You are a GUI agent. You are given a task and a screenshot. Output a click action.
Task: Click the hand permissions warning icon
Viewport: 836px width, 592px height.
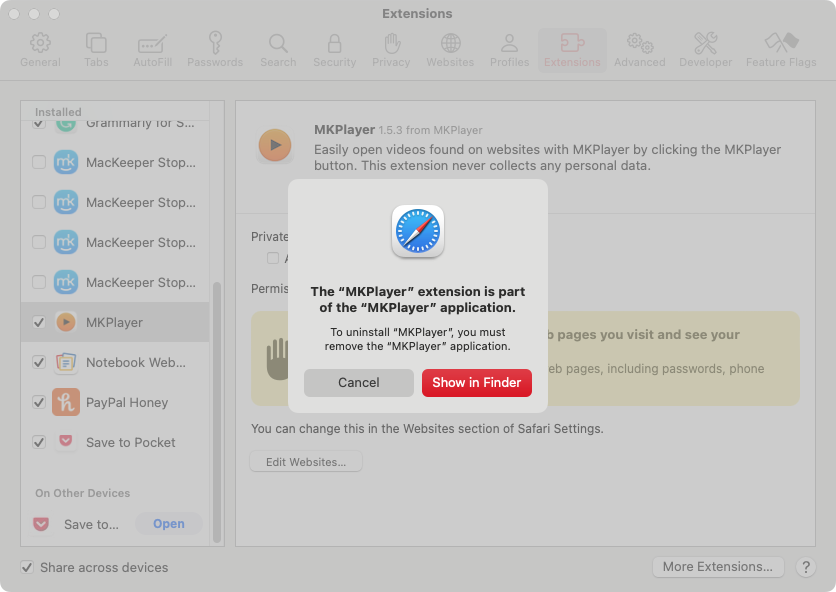[x=277, y=359]
